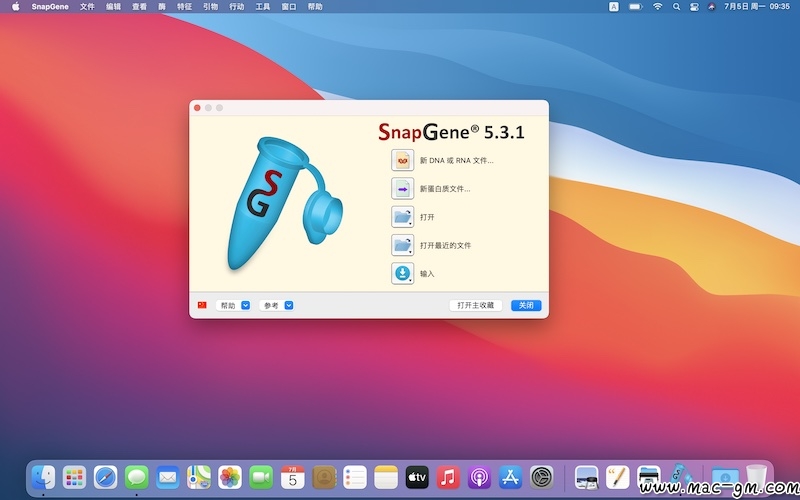The image size is (800, 500).
Task: Open Music from the dock
Action: coord(448,478)
